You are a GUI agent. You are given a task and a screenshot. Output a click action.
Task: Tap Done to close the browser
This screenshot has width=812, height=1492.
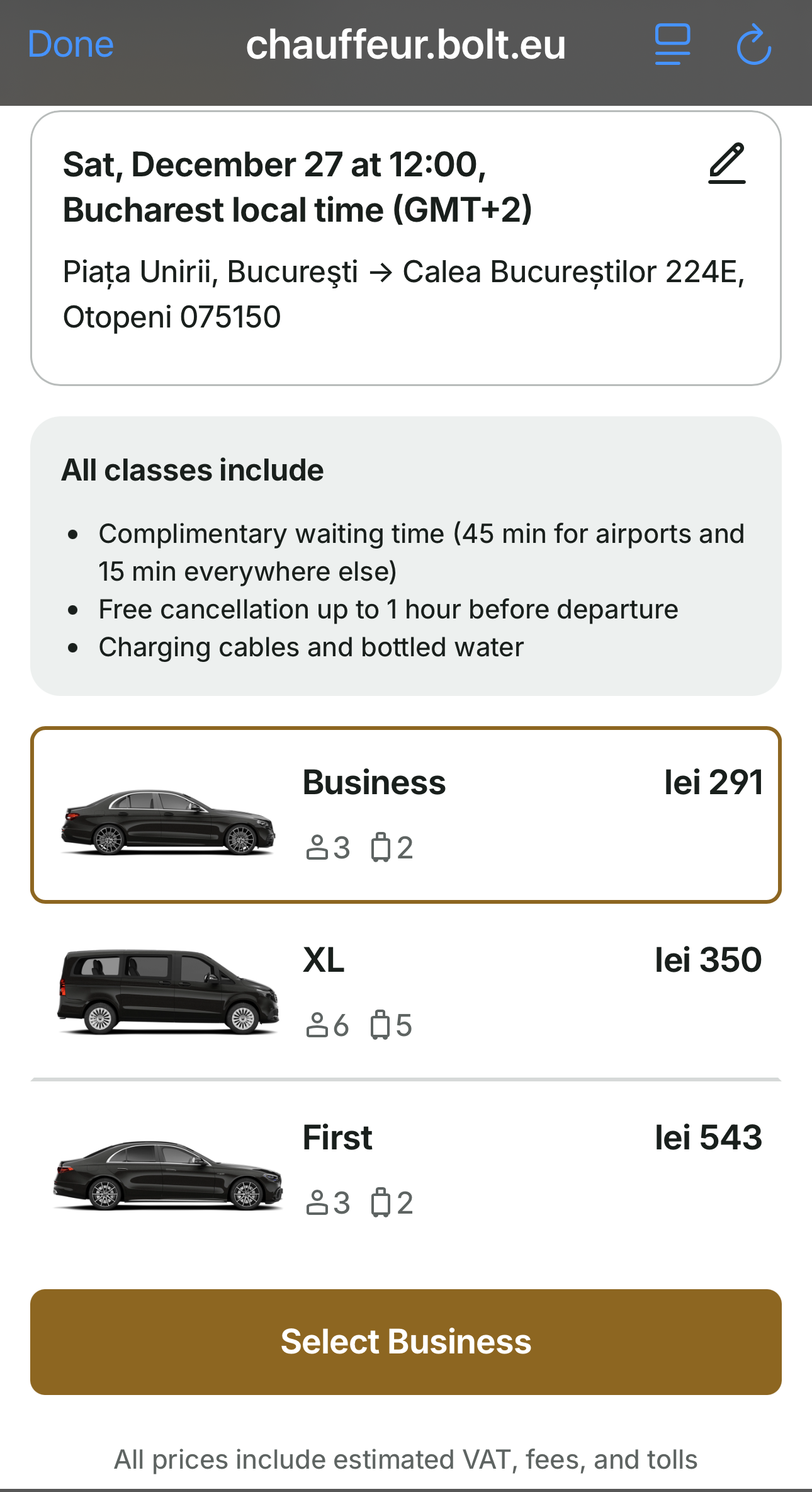click(x=70, y=44)
